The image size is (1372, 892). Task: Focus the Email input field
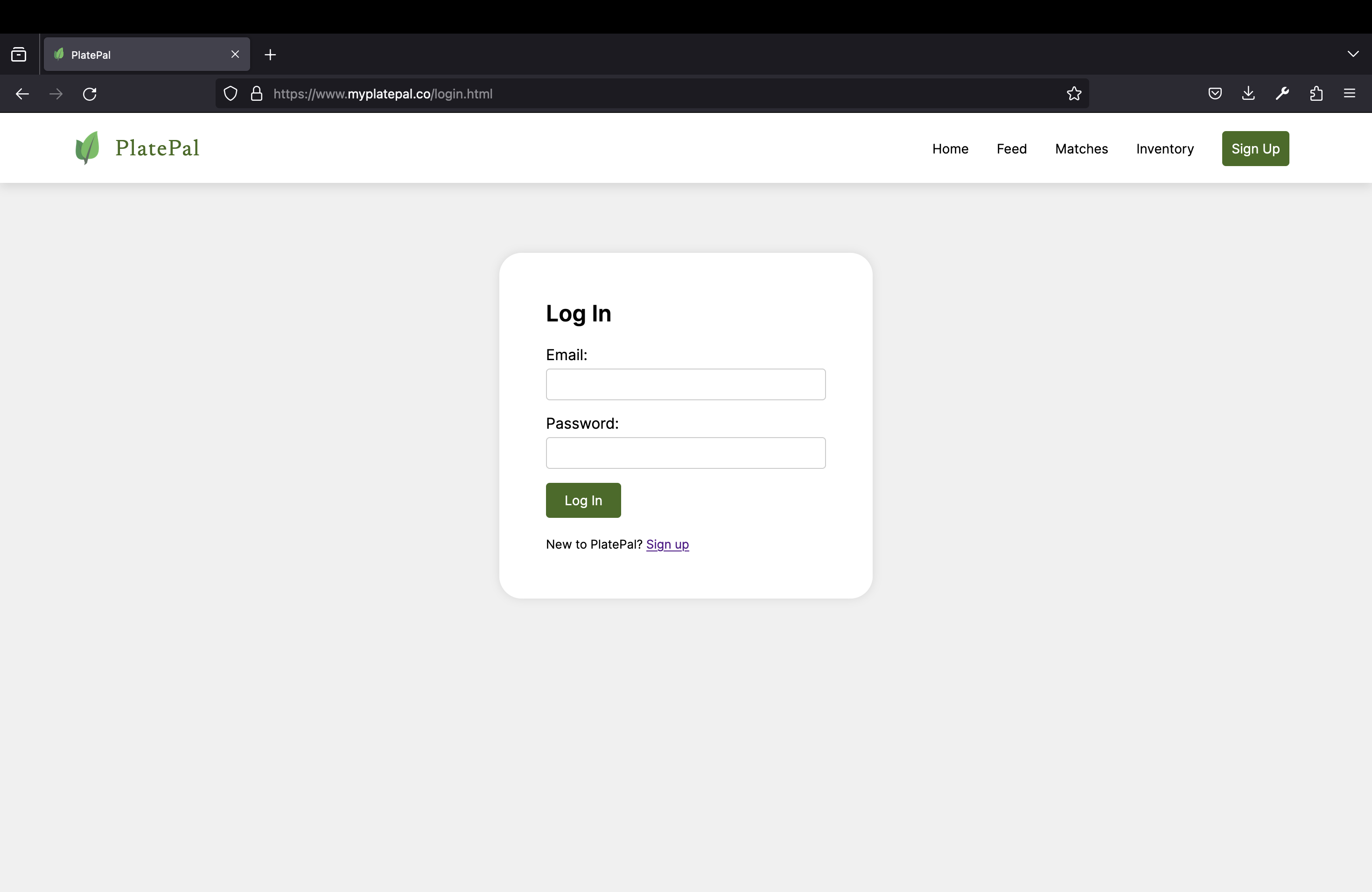click(686, 384)
